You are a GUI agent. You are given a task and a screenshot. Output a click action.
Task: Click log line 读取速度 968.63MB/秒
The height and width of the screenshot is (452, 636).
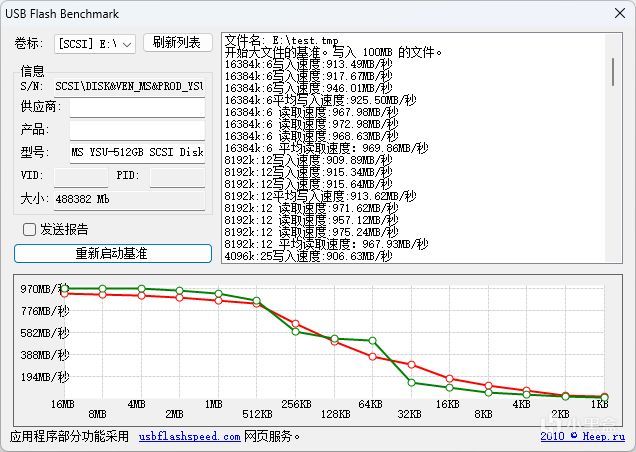[312, 136]
